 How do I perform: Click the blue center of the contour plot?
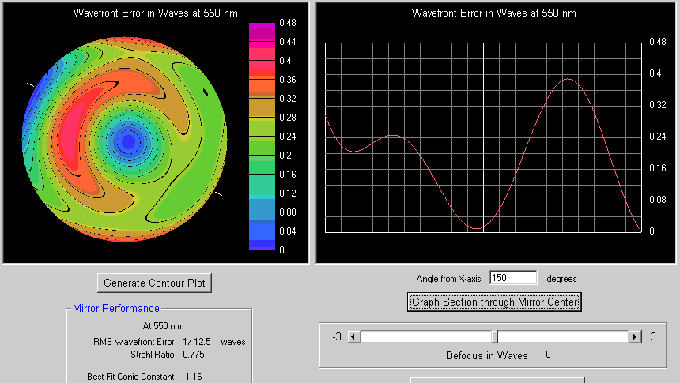pos(128,141)
